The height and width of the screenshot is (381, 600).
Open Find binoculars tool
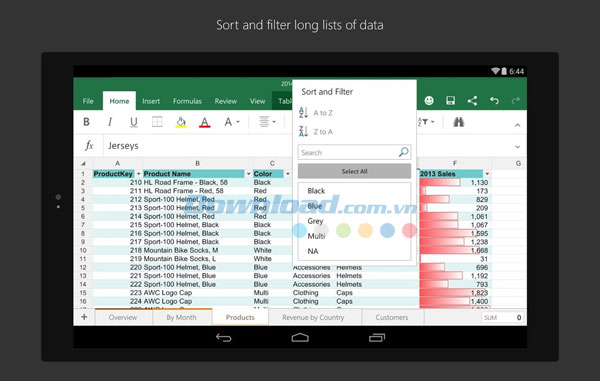458,122
